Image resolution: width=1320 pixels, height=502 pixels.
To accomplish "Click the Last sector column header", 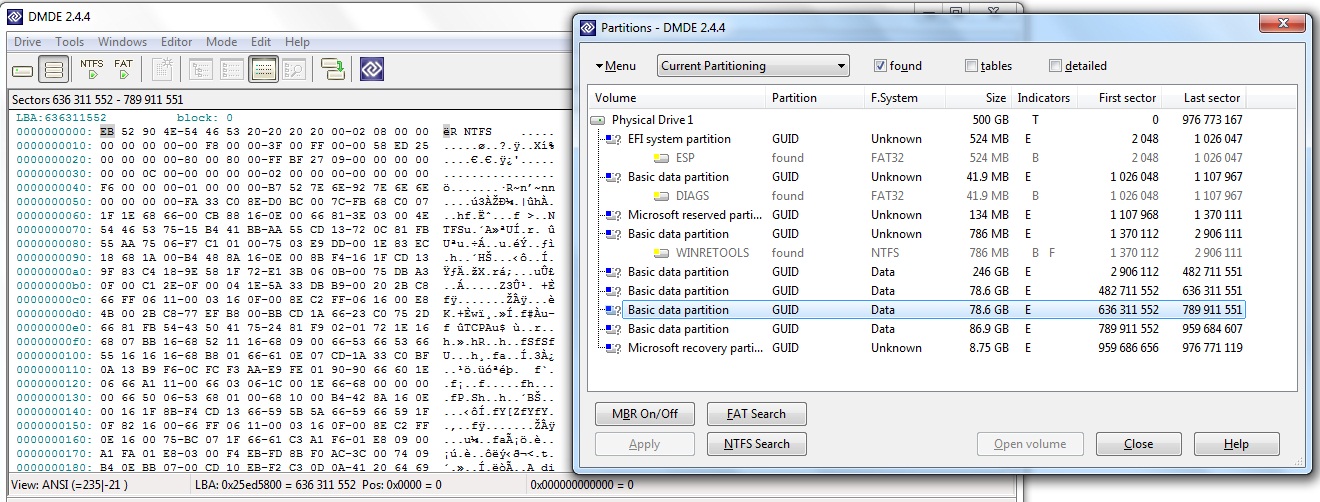I will coord(1204,98).
